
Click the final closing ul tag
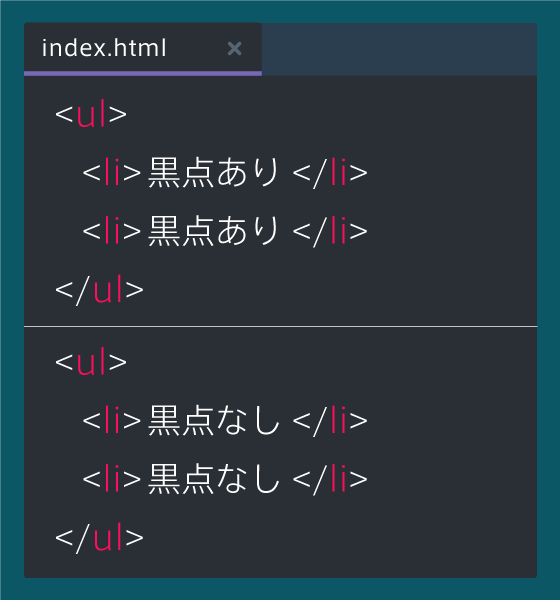100,538
